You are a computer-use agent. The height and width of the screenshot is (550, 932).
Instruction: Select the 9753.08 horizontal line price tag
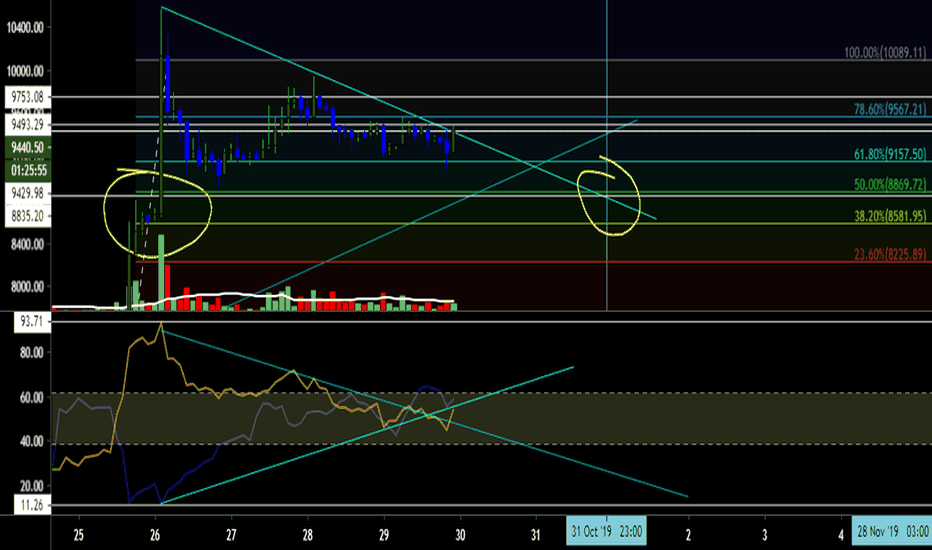[27, 97]
